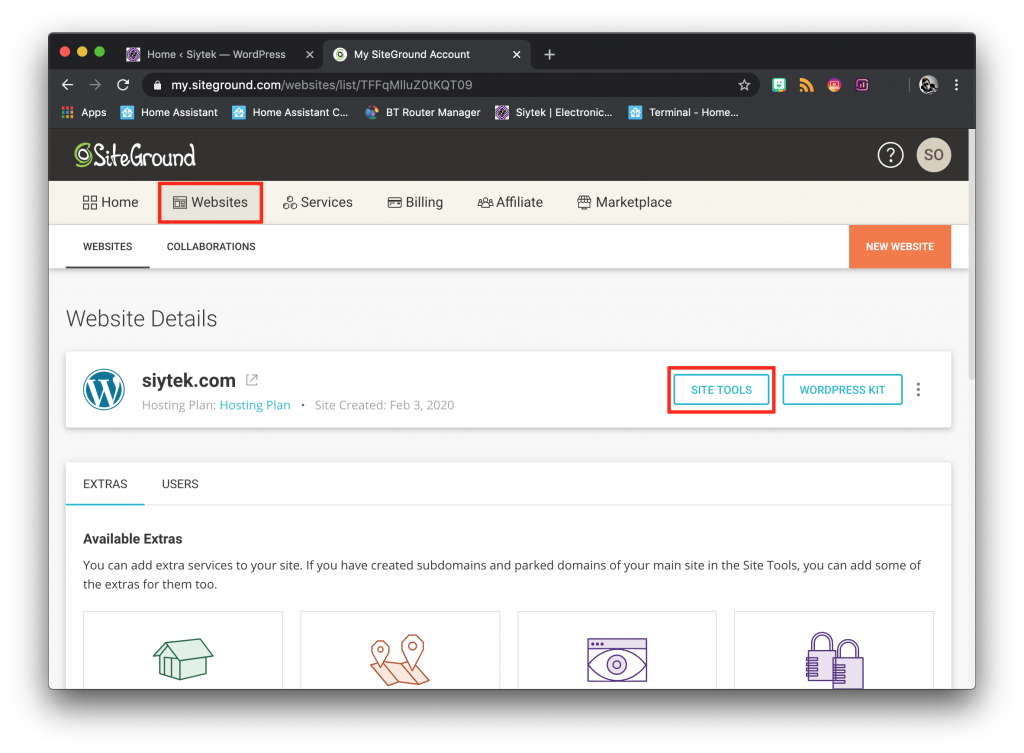
Task: Select the green house extras card
Action: tap(183, 650)
